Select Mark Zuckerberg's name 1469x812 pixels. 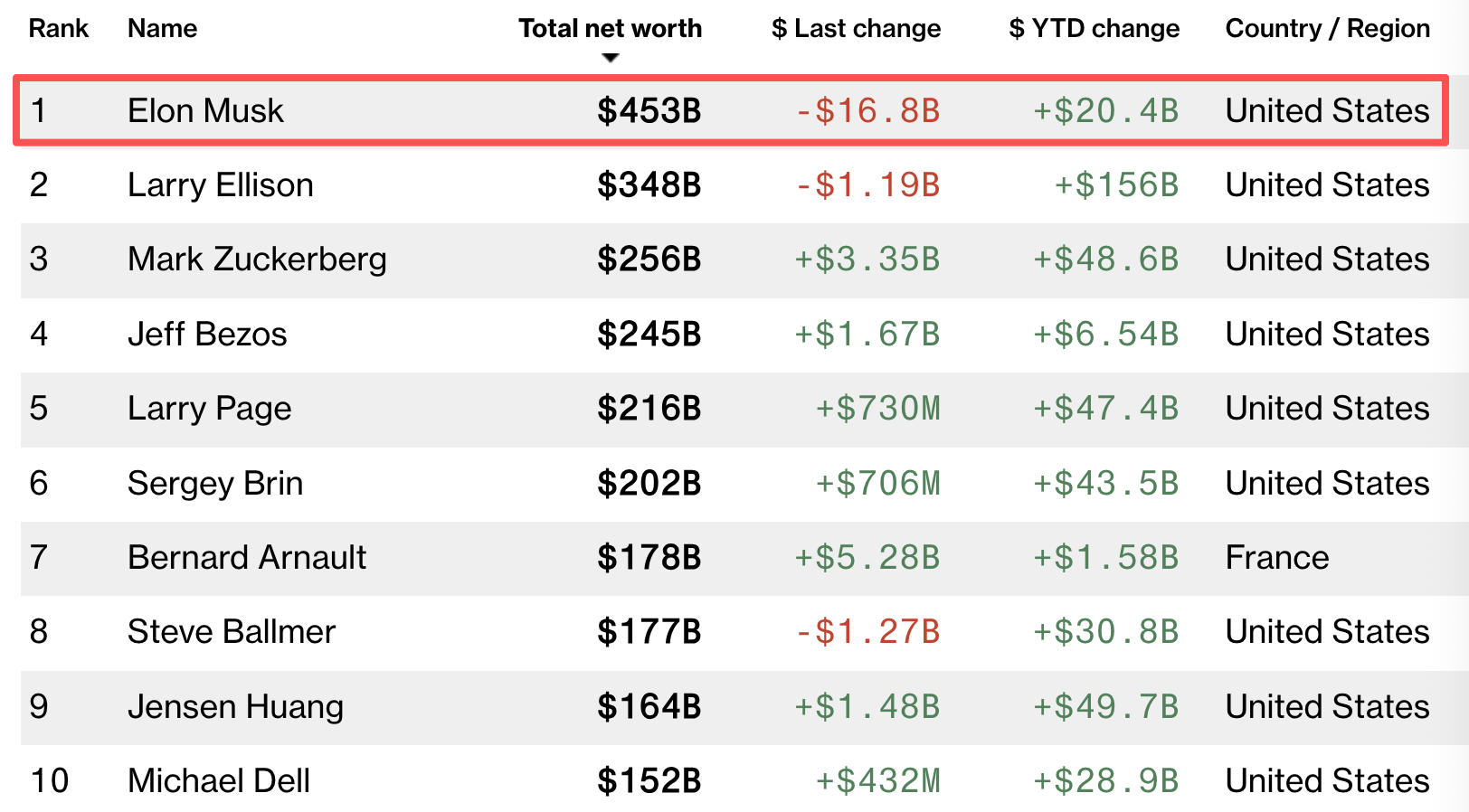click(x=257, y=260)
